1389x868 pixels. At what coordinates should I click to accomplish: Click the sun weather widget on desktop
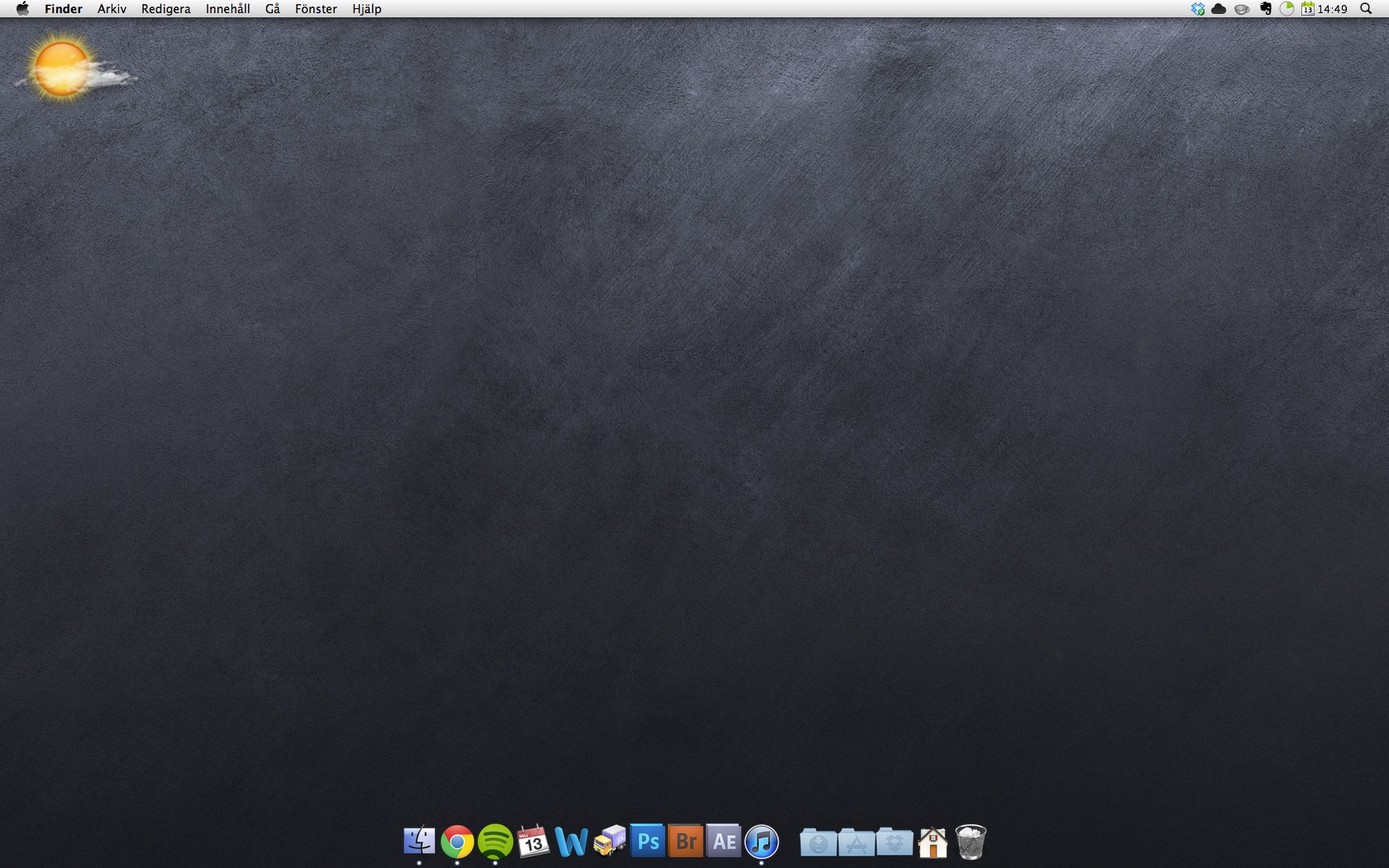point(63,68)
